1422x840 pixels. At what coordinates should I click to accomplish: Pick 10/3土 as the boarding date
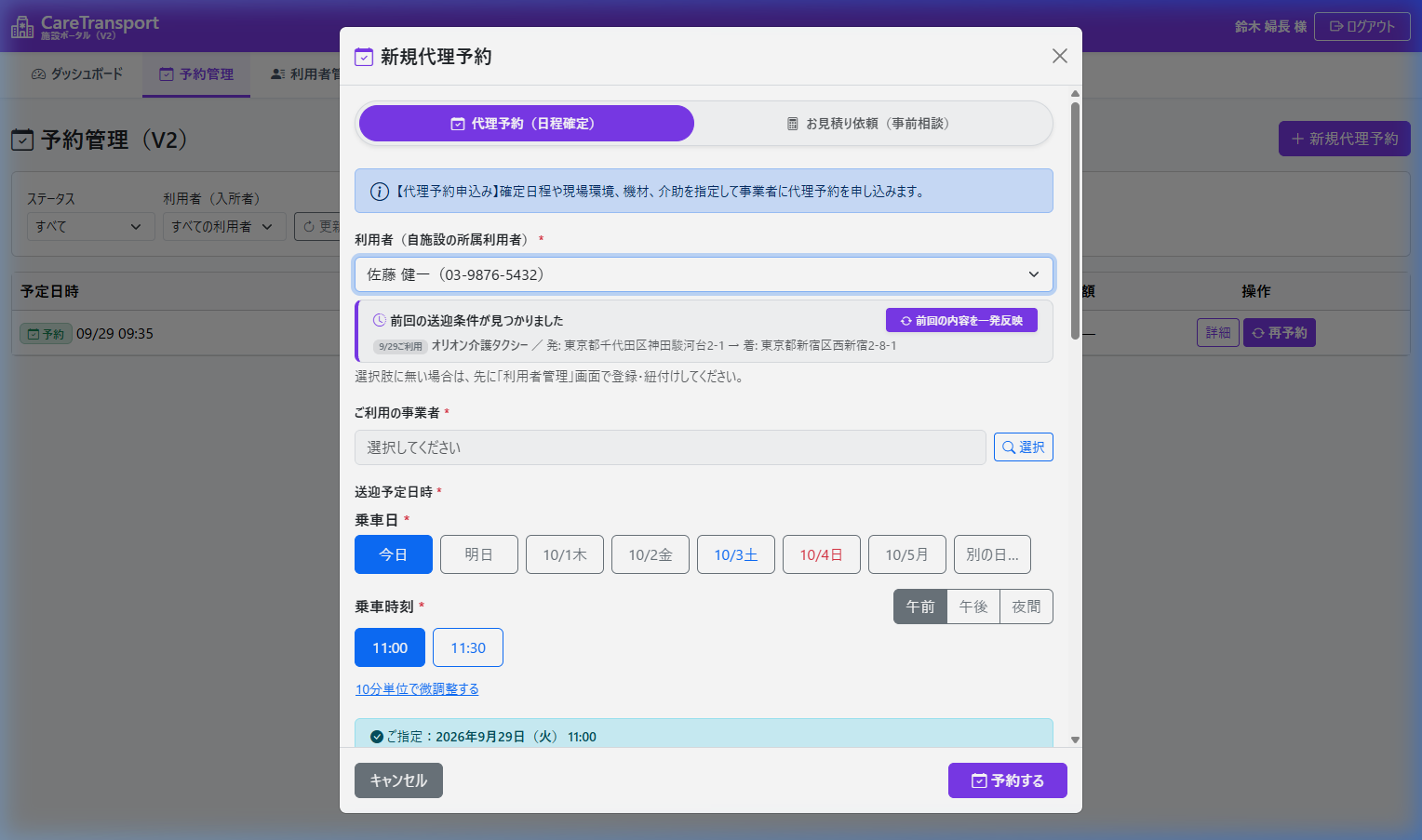[x=736, y=554]
